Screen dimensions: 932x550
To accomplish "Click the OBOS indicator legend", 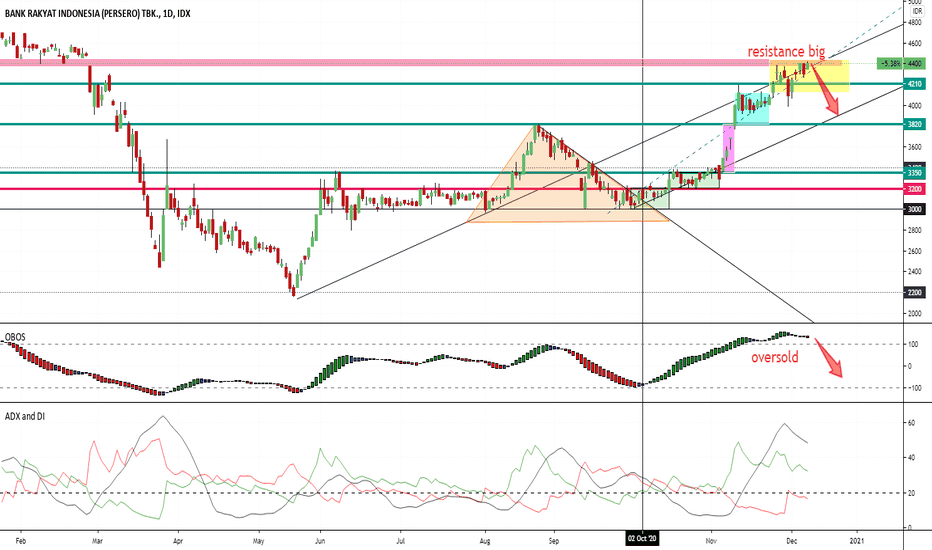I will point(15,337).
